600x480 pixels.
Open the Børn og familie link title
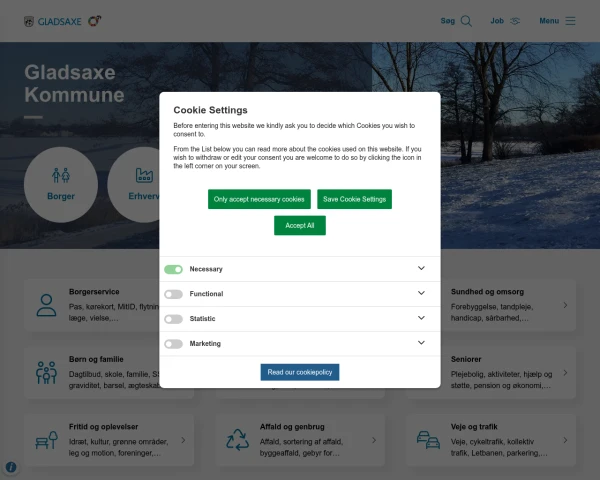[x=96, y=359]
